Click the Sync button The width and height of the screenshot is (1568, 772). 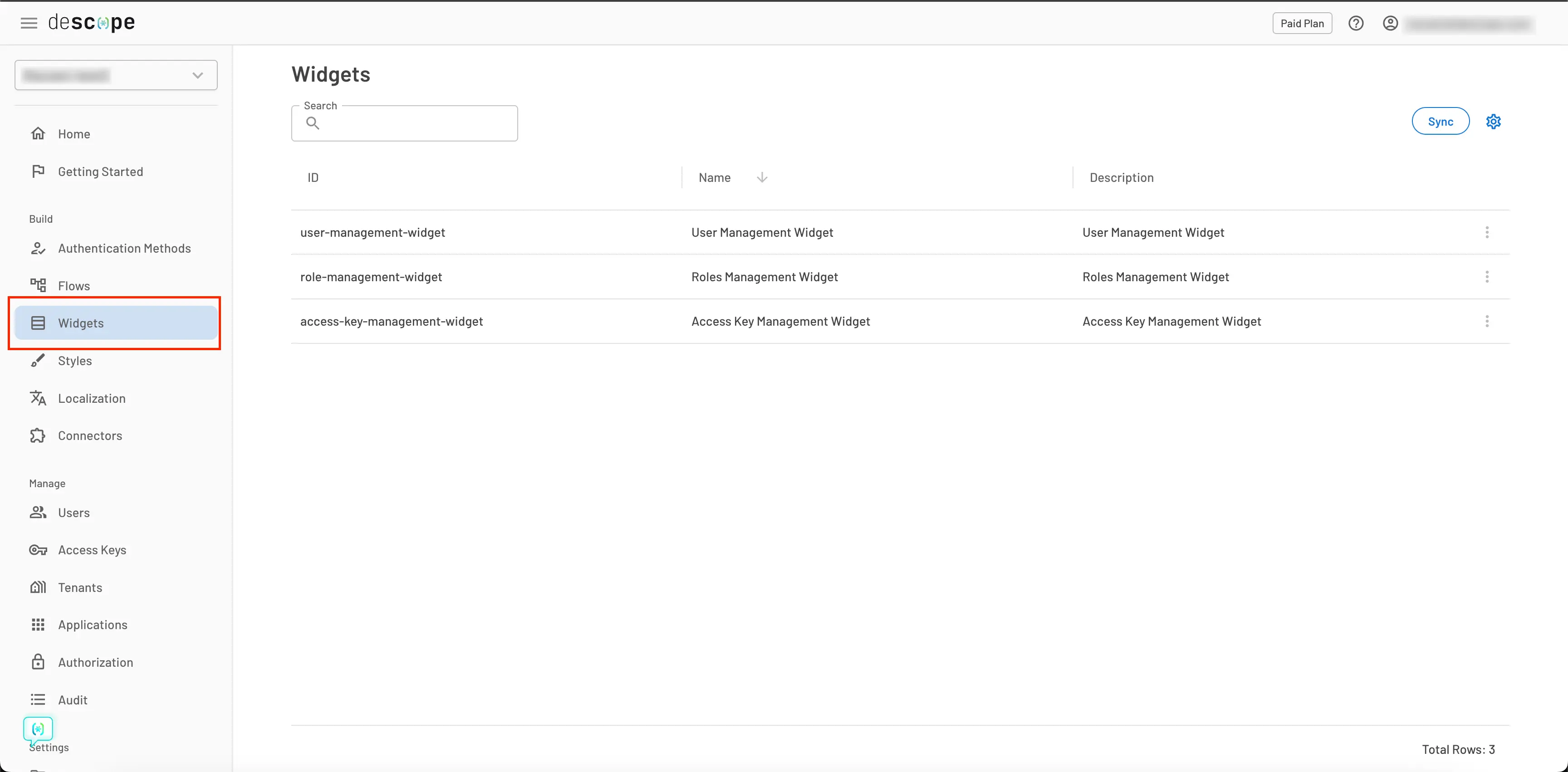1440,122
